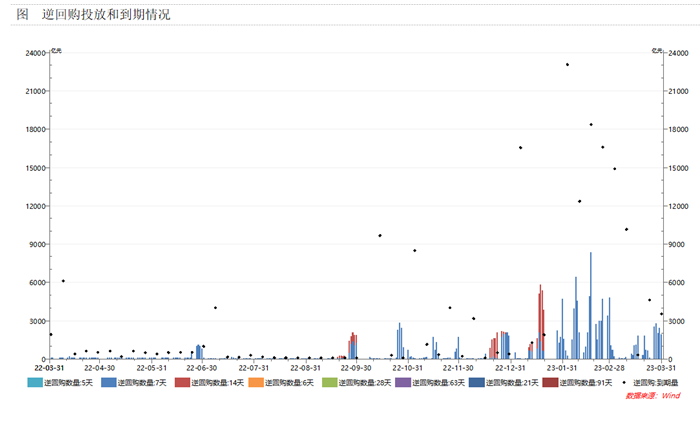This screenshot has width=700, height=421.
Task: Click the 22-12-31 x-axis date label
Action: (x=511, y=368)
